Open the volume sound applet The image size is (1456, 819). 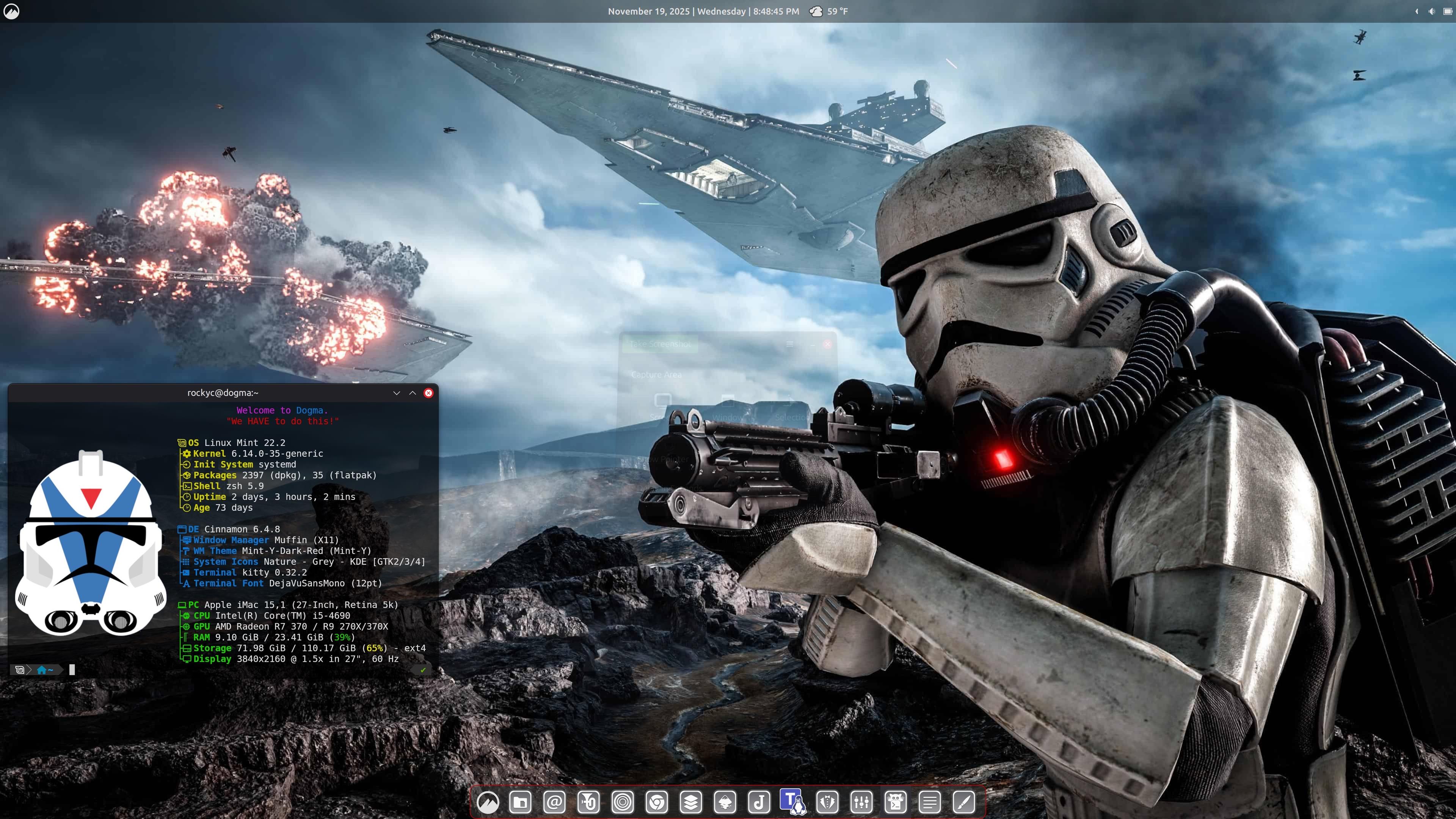pos(1431,11)
